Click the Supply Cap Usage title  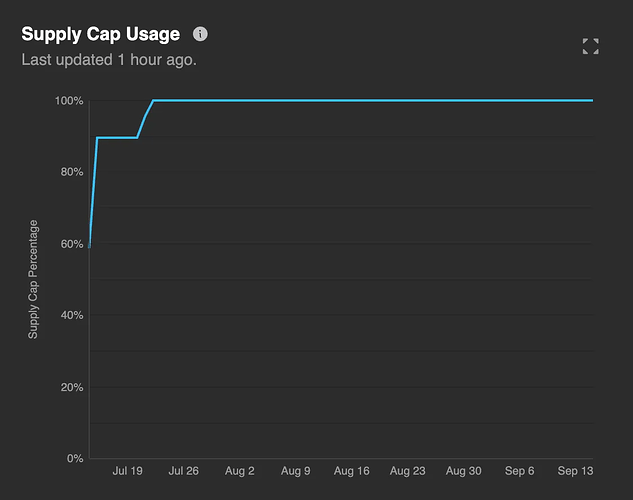click(101, 34)
